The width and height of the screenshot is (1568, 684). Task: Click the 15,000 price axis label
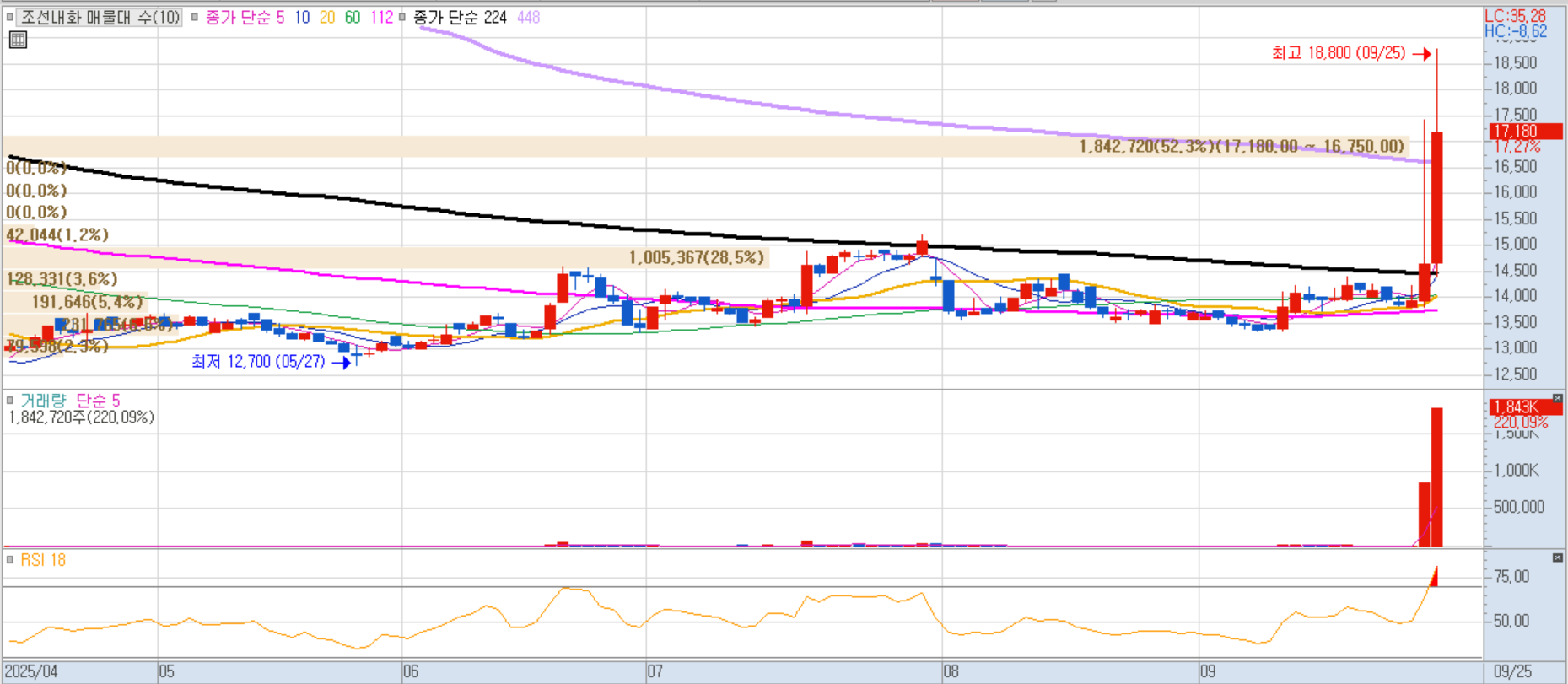click(1516, 245)
